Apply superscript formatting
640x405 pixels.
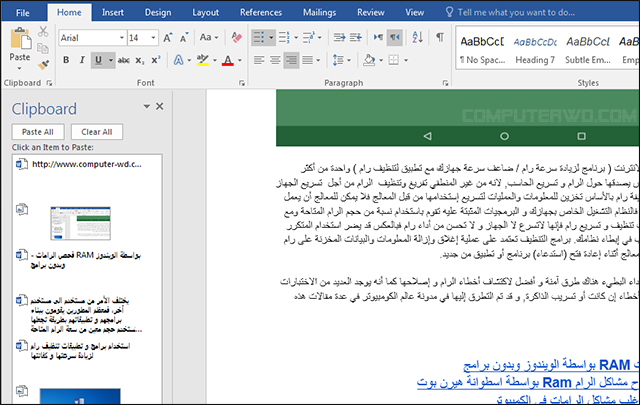coord(156,60)
